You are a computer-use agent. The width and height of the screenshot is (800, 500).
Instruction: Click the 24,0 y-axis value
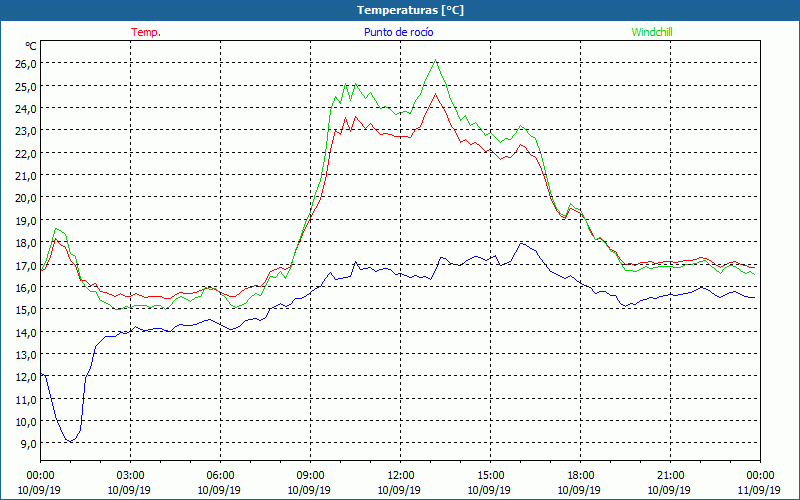pyautogui.click(x=27, y=109)
